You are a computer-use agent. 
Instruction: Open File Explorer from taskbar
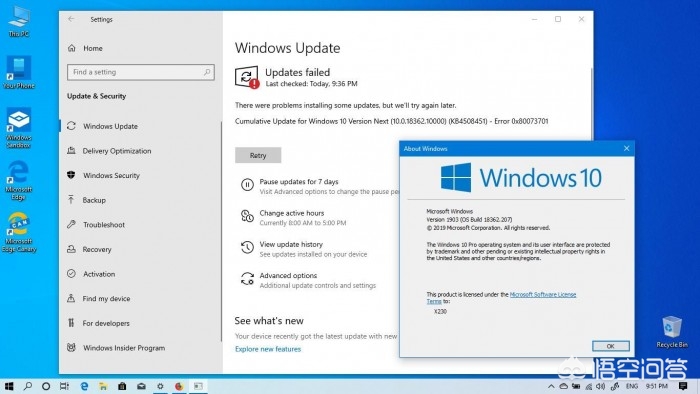(103, 386)
